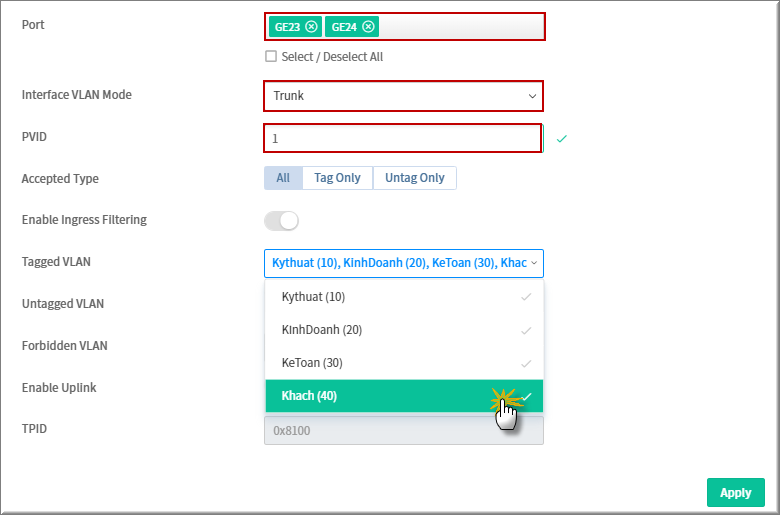Deselect Kythuat (10) option in list
The image size is (780, 515).
click(x=404, y=297)
